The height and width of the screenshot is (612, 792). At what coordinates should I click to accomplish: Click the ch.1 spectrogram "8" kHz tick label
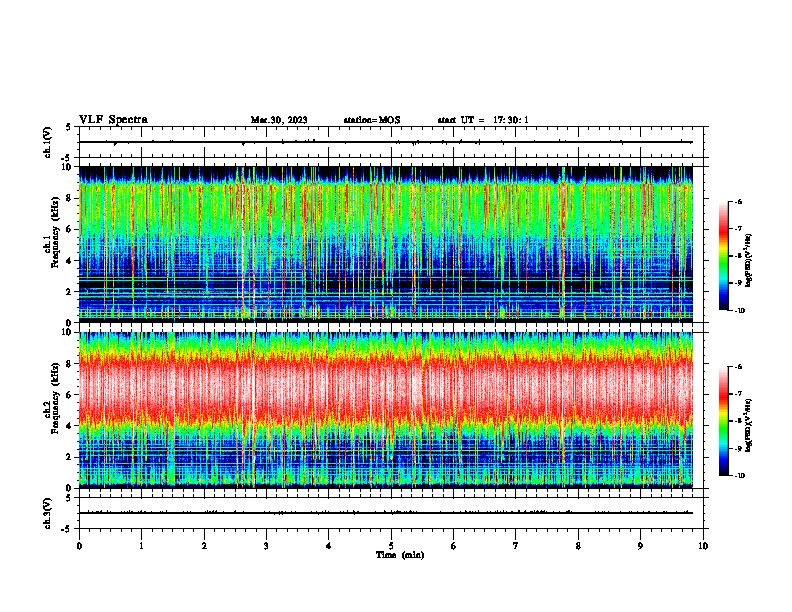pos(70,198)
